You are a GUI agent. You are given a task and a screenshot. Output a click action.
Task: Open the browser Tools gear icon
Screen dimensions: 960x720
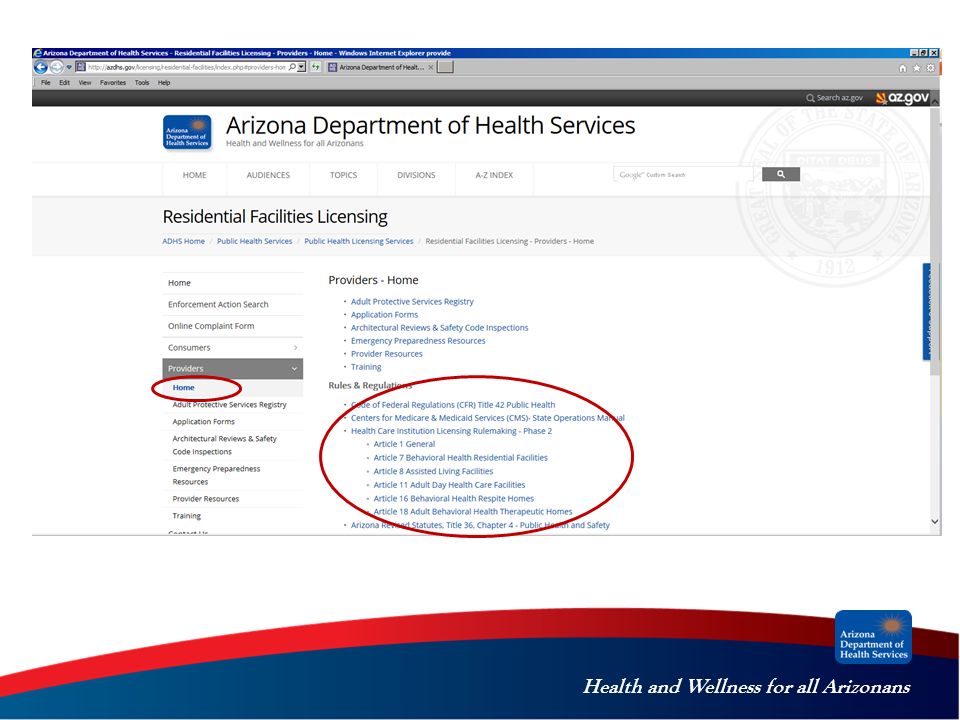point(931,68)
